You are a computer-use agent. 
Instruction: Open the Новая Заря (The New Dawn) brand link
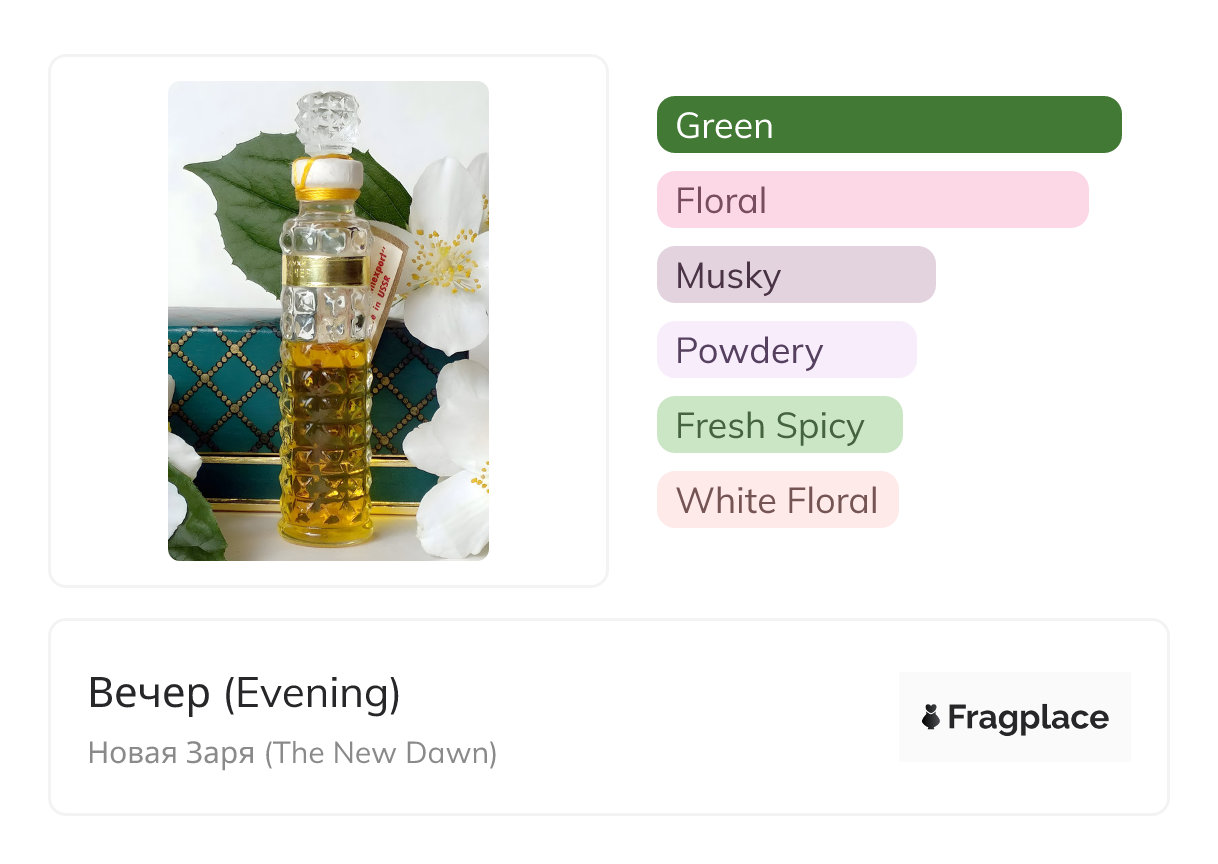pos(292,752)
